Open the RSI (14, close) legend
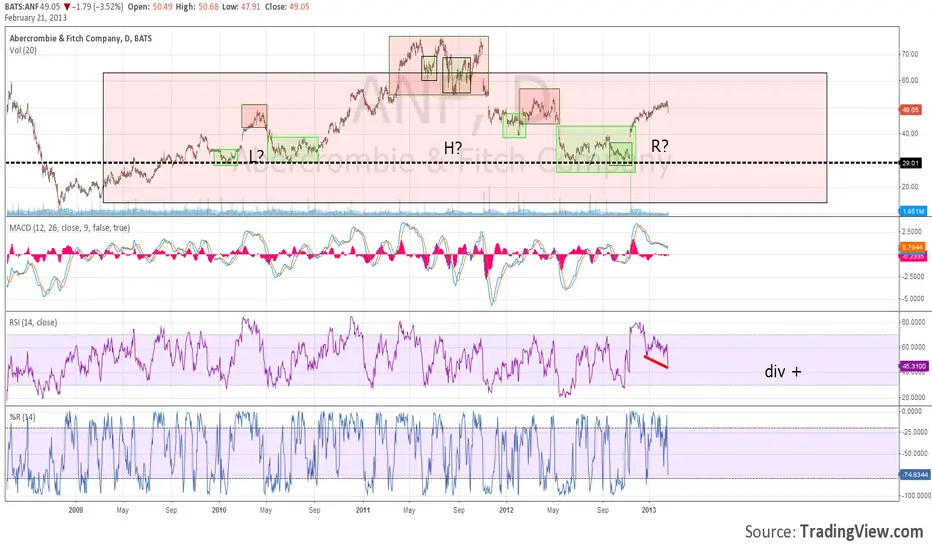The width and height of the screenshot is (932, 550). 33,322
